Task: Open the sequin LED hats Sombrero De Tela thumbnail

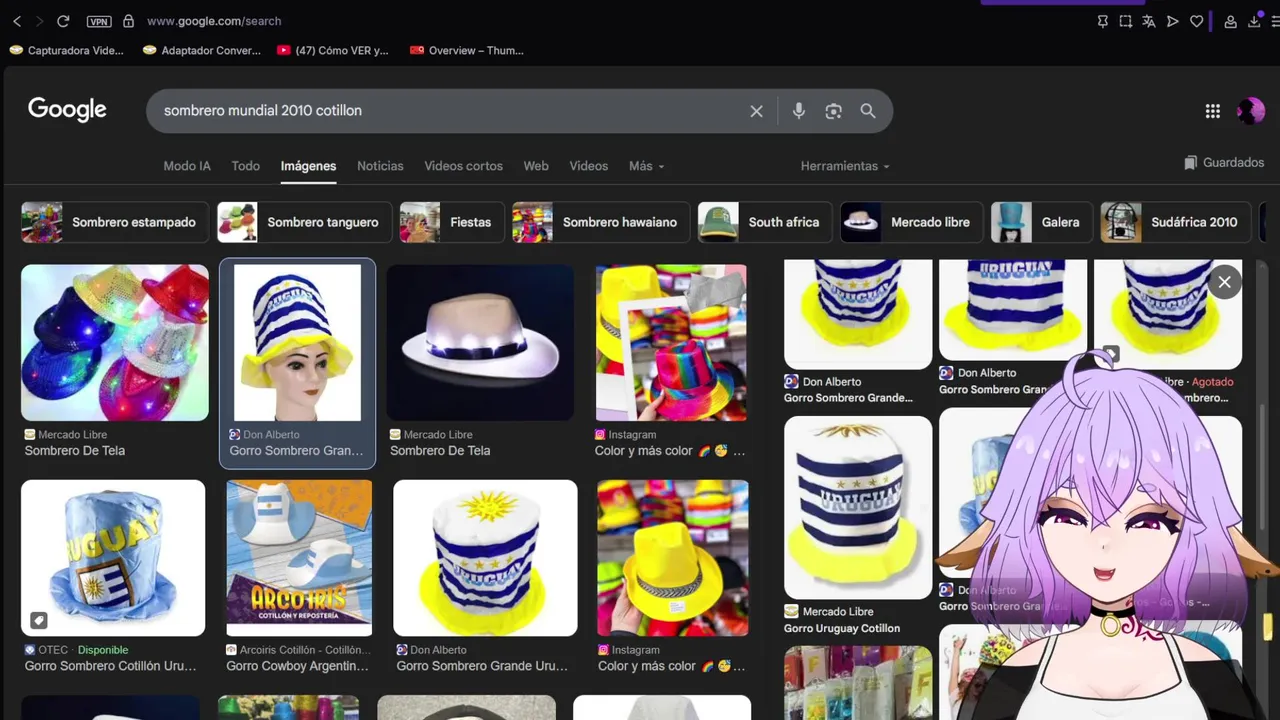Action: pos(115,342)
